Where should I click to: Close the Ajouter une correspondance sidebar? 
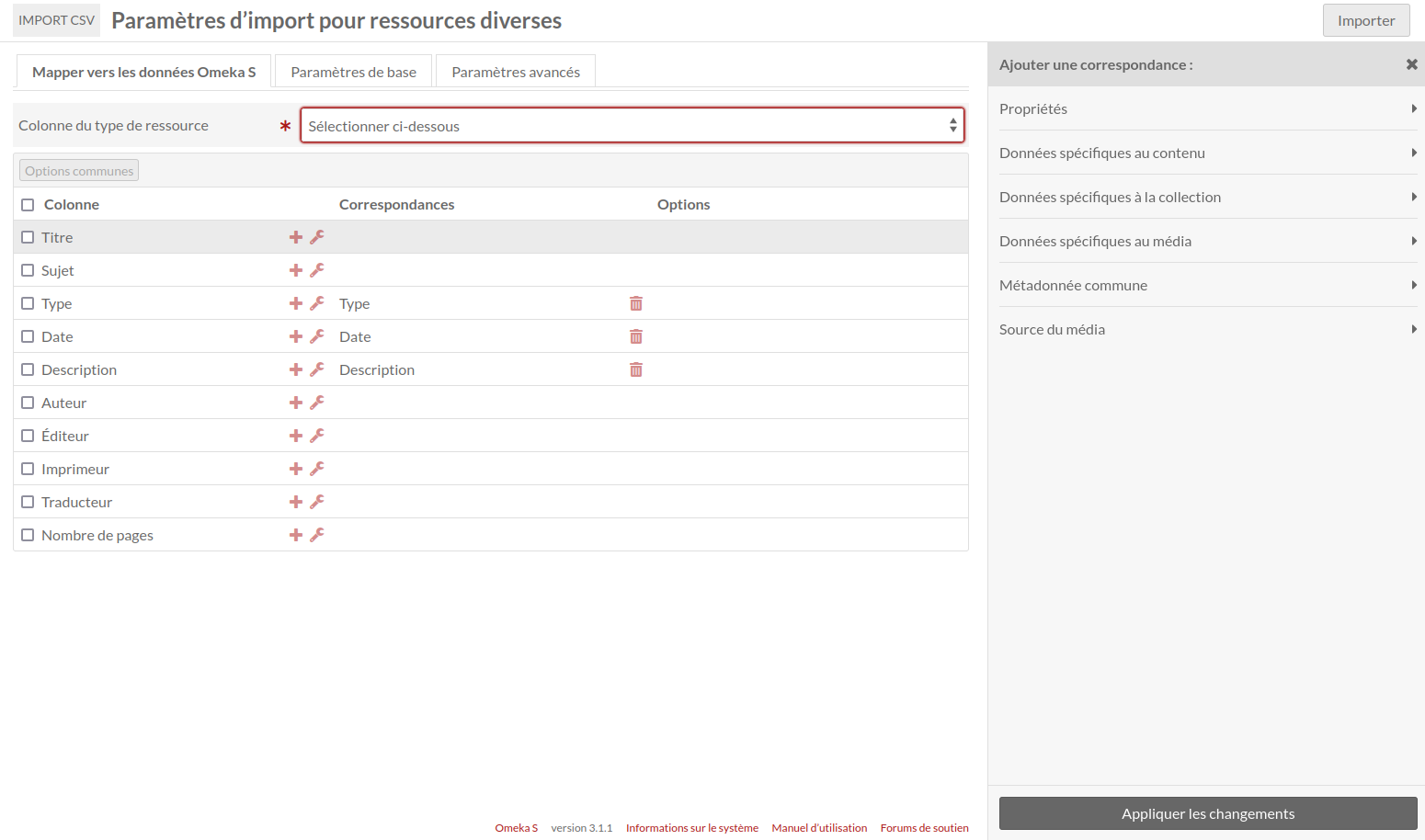1411,64
